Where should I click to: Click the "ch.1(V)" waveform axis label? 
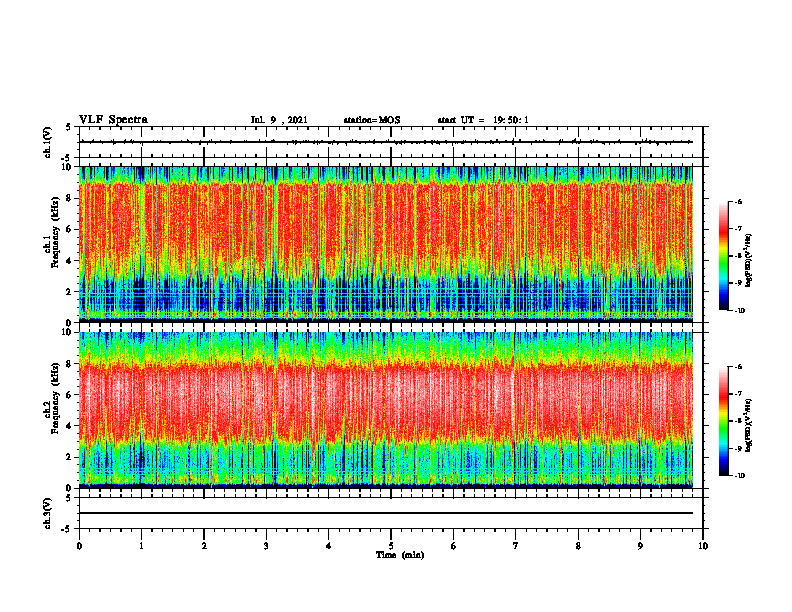tap(48, 142)
